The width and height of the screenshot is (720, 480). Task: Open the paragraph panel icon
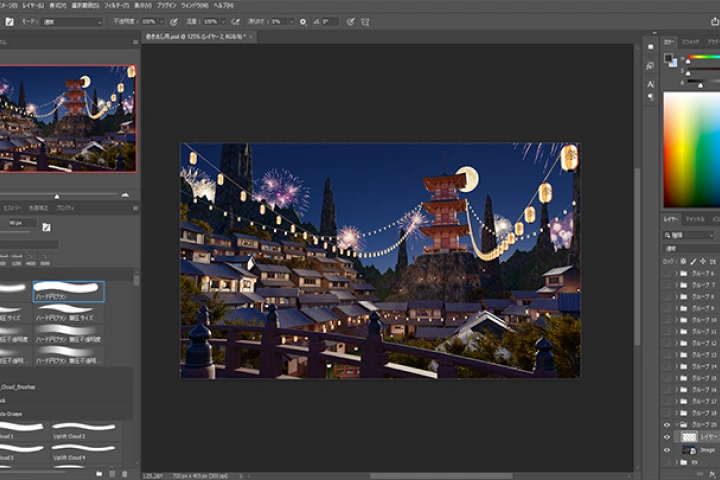650,97
